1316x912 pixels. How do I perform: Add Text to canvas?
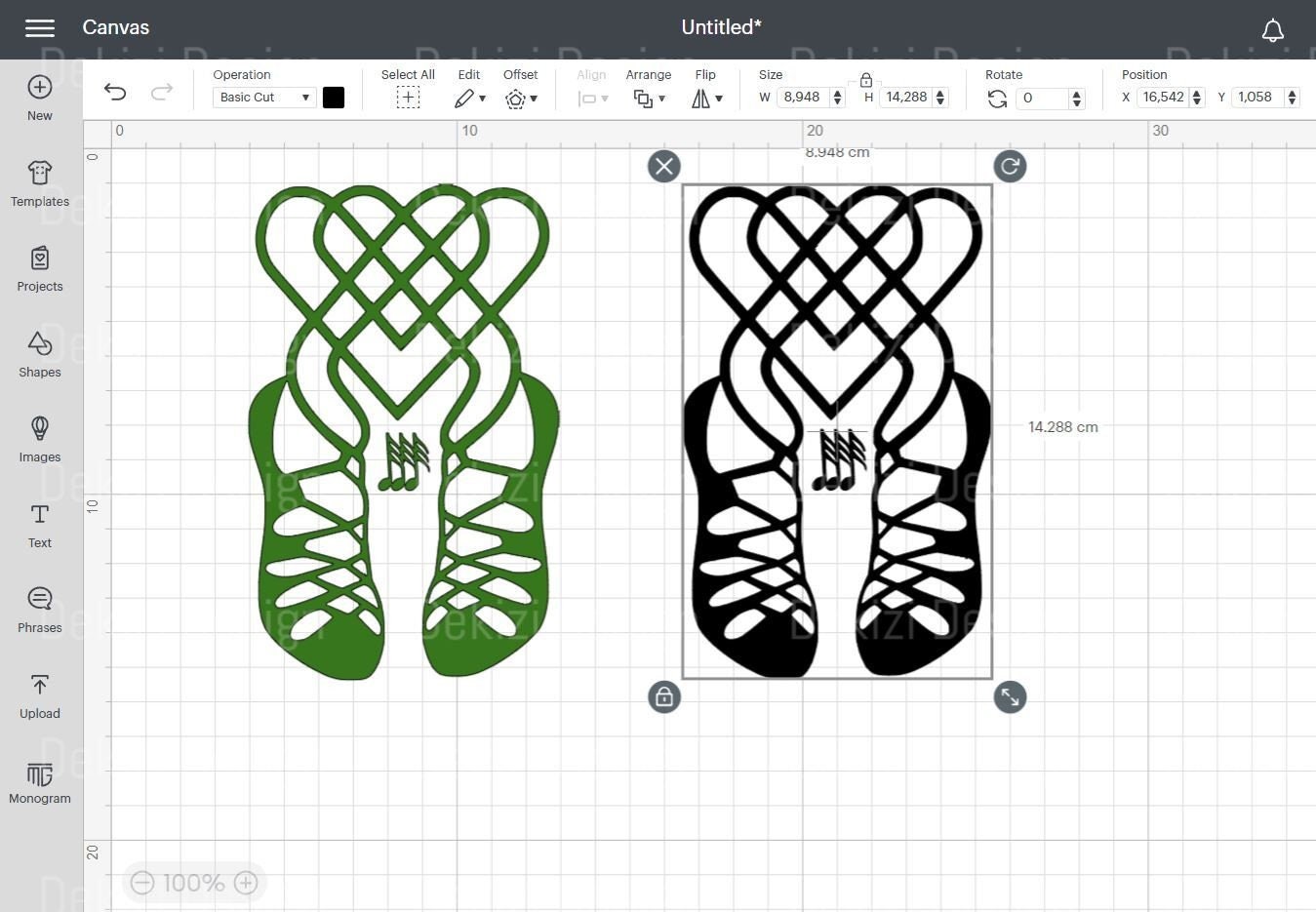pyautogui.click(x=40, y=526)
